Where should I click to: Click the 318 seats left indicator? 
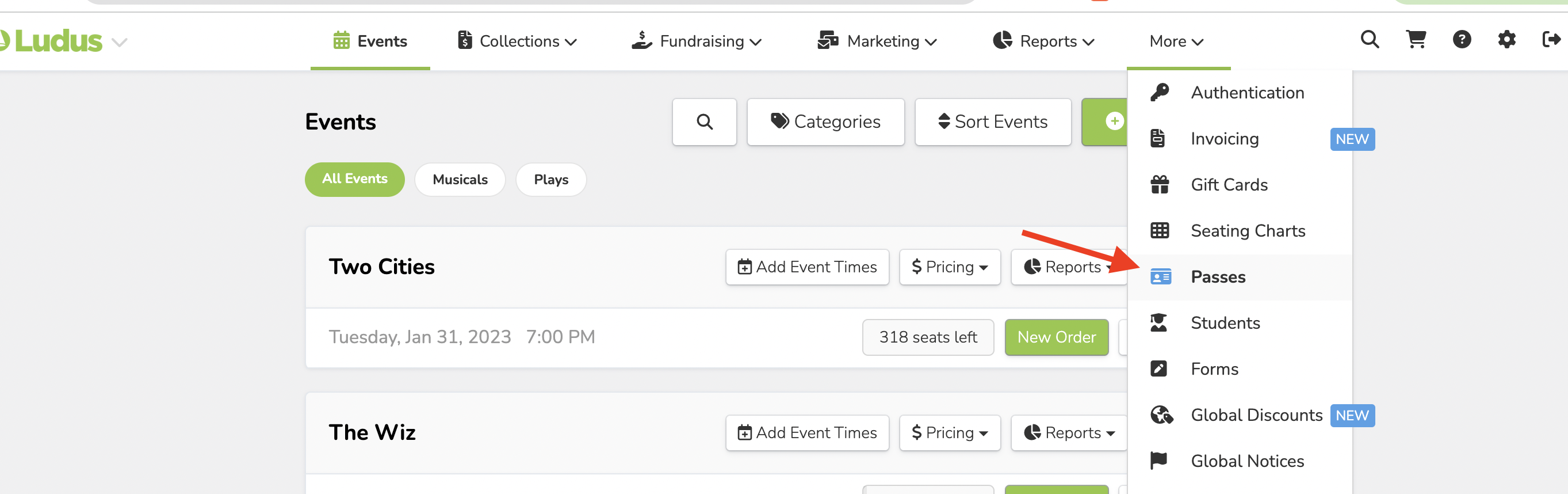click(x=928, y=337)
